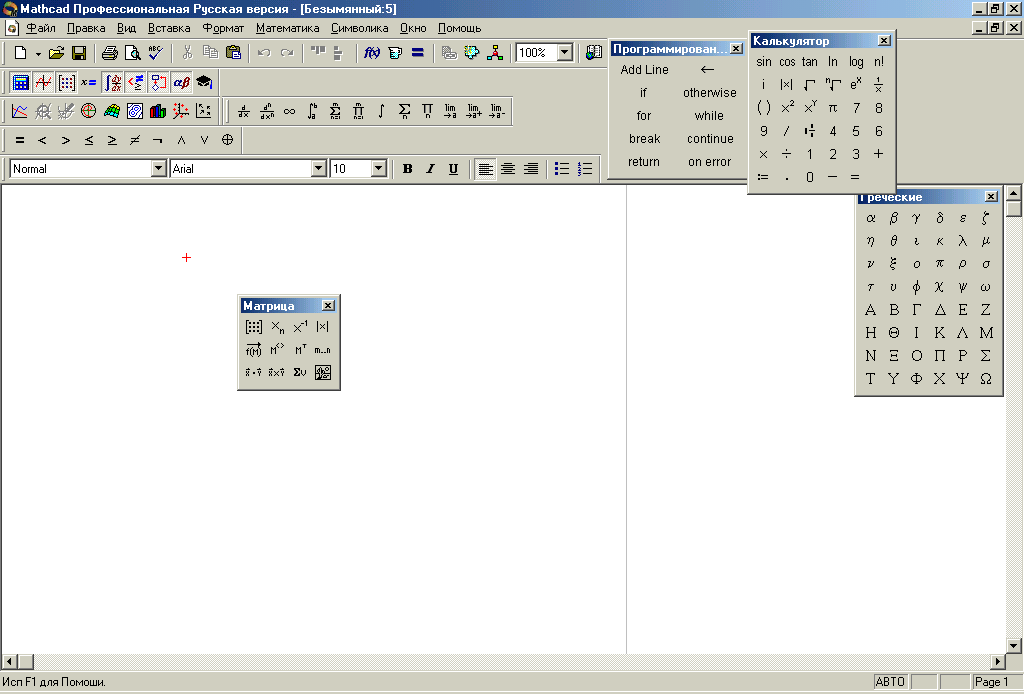Toggle the Programming palette toolbar icon

point(158,82)
